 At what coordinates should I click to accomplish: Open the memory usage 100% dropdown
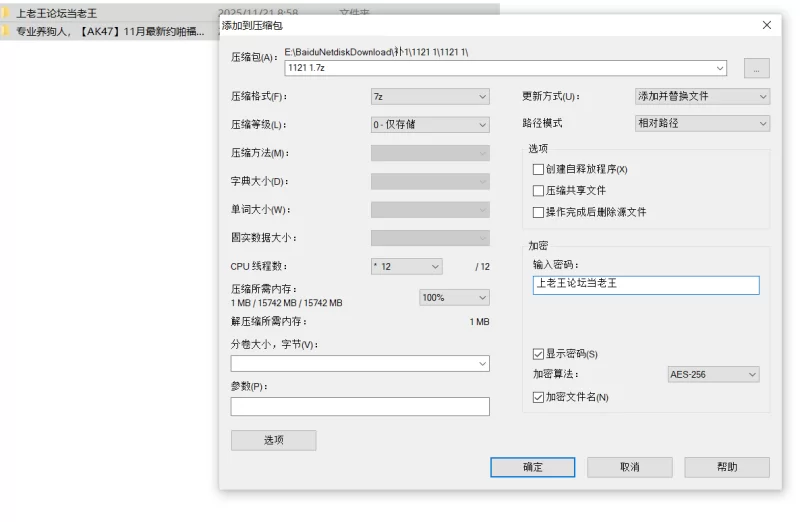454,297
